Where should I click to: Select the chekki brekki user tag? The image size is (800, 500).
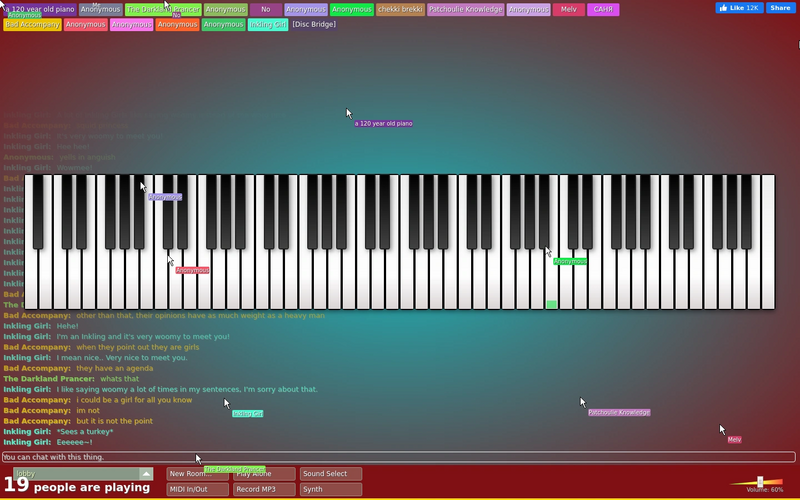pyautogui.click(x=401, y=9)
